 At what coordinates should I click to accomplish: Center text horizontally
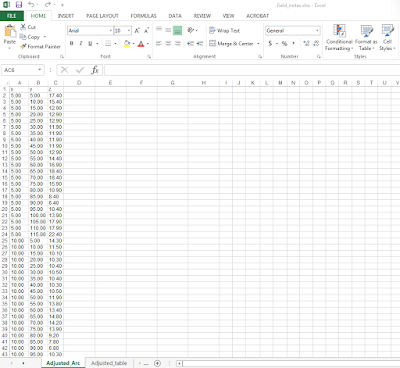pos(168,43)
